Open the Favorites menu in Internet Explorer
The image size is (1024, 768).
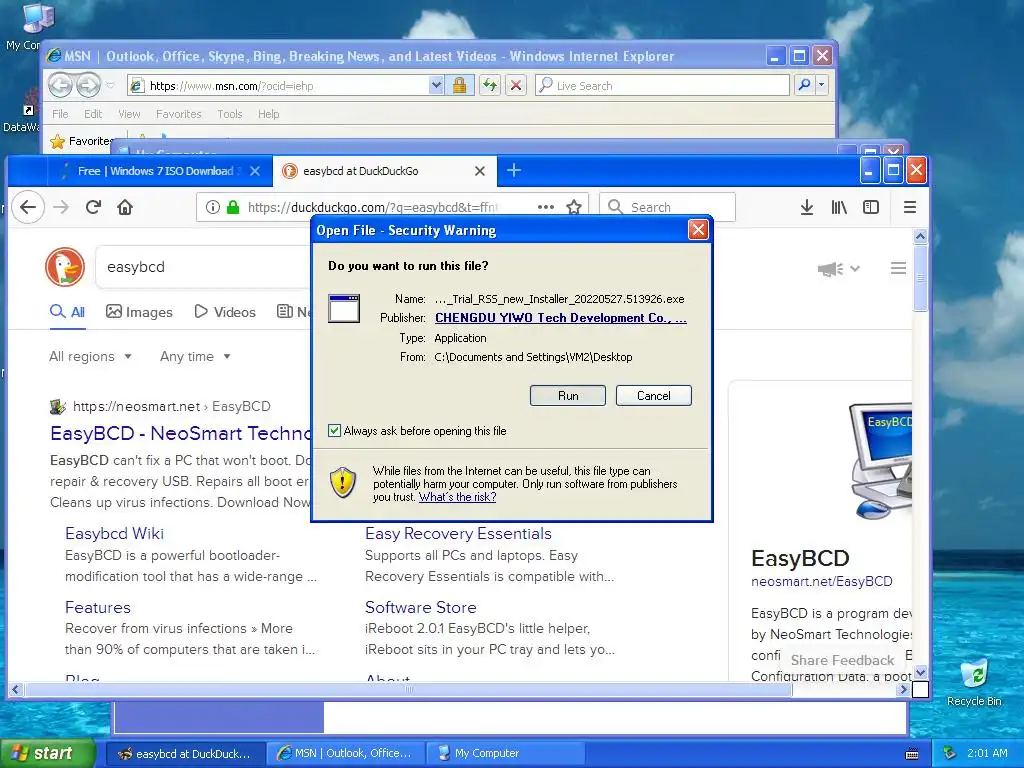178,114
